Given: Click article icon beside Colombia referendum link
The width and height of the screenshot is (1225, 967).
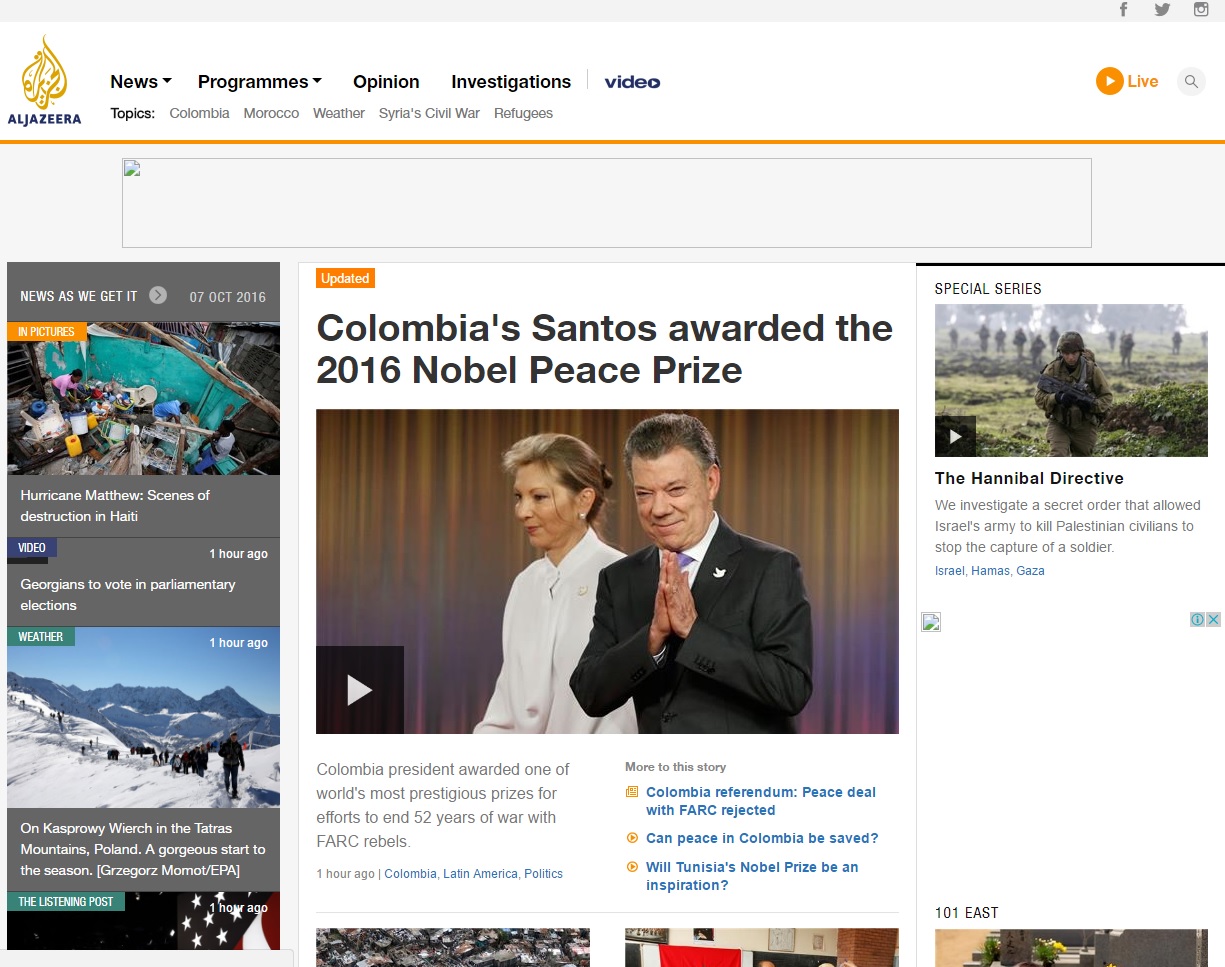Looking at the screenshot, I should [x=632, y=792].
